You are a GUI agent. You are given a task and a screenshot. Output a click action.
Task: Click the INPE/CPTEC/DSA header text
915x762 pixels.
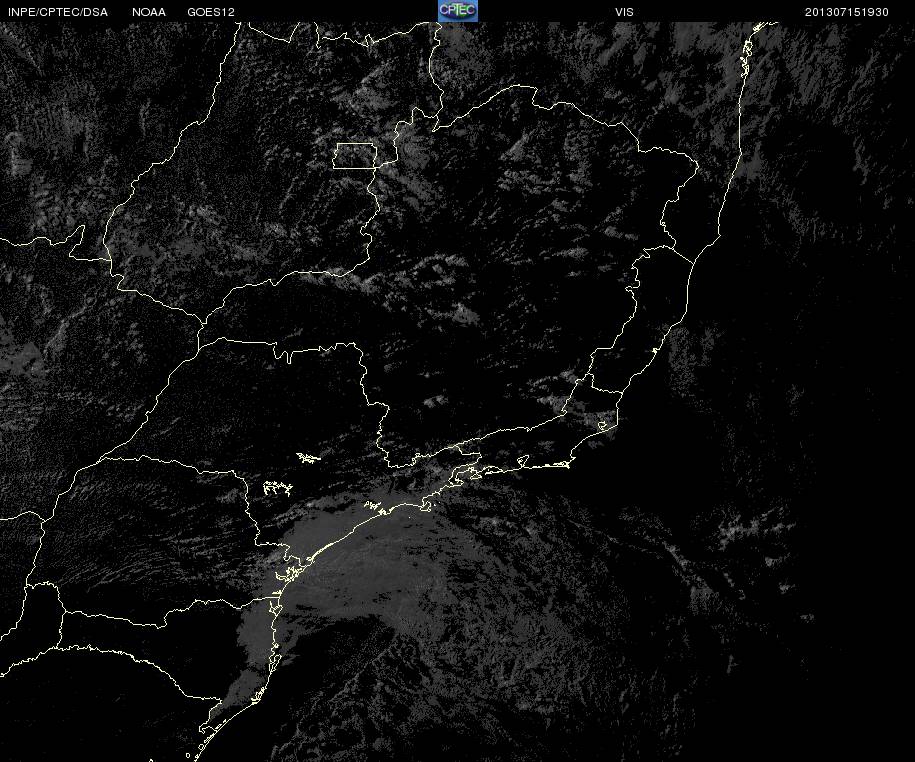[58, 12]
